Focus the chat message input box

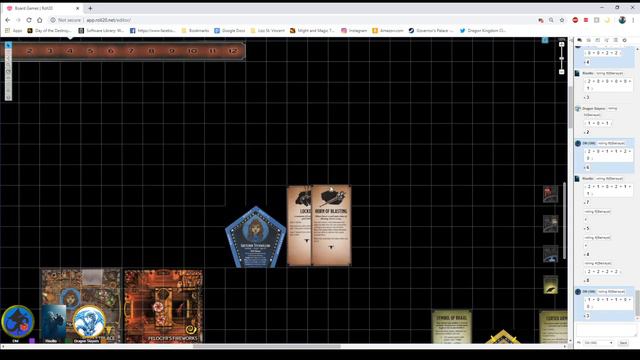tap(607, 330)
